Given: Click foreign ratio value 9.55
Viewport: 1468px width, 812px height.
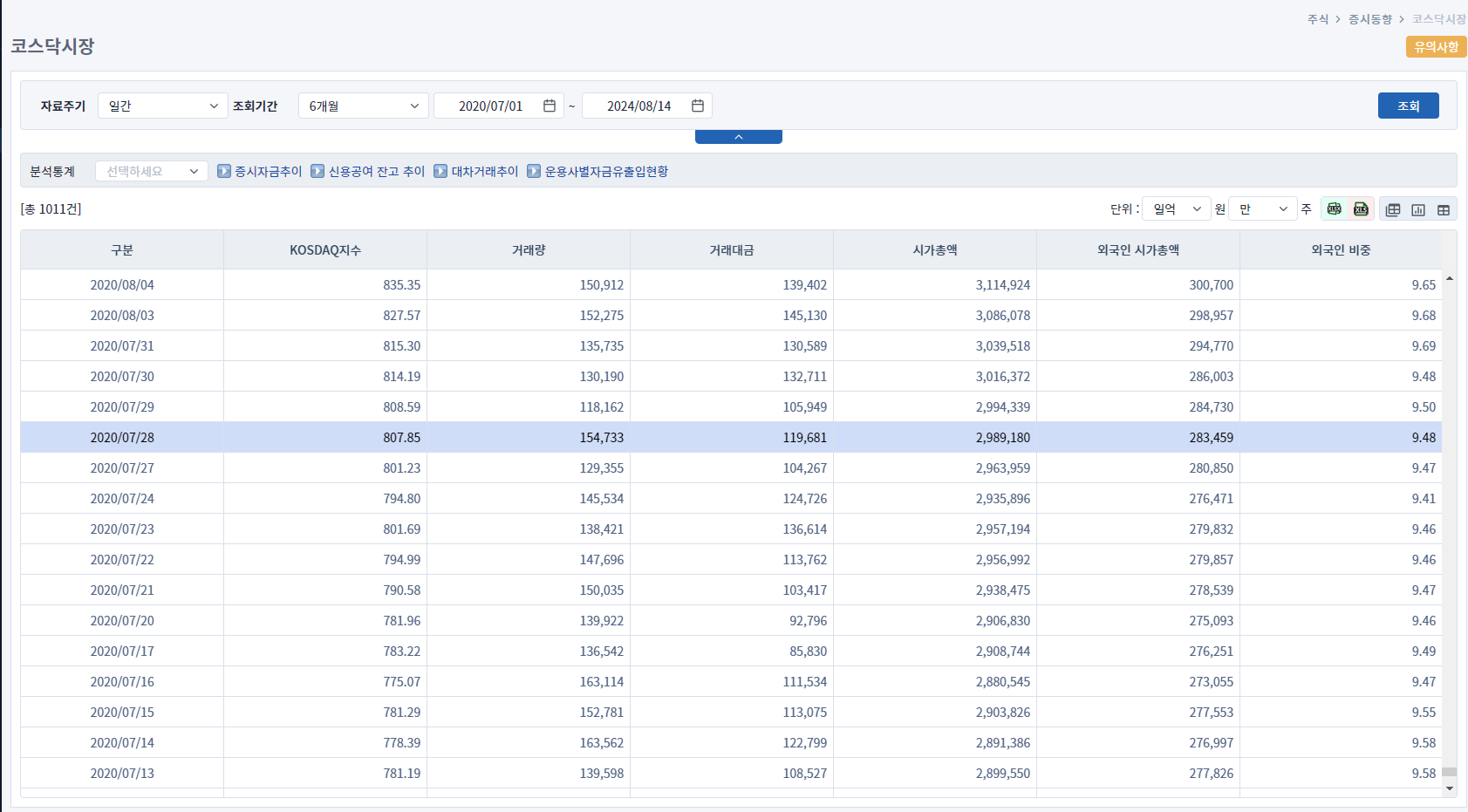Looking at the screenshot, I should pos(1424,712).
